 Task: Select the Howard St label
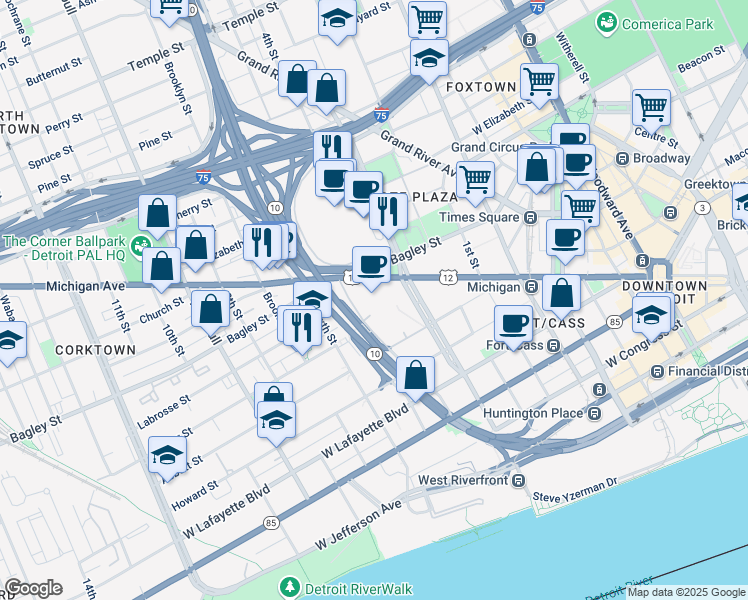195,496
